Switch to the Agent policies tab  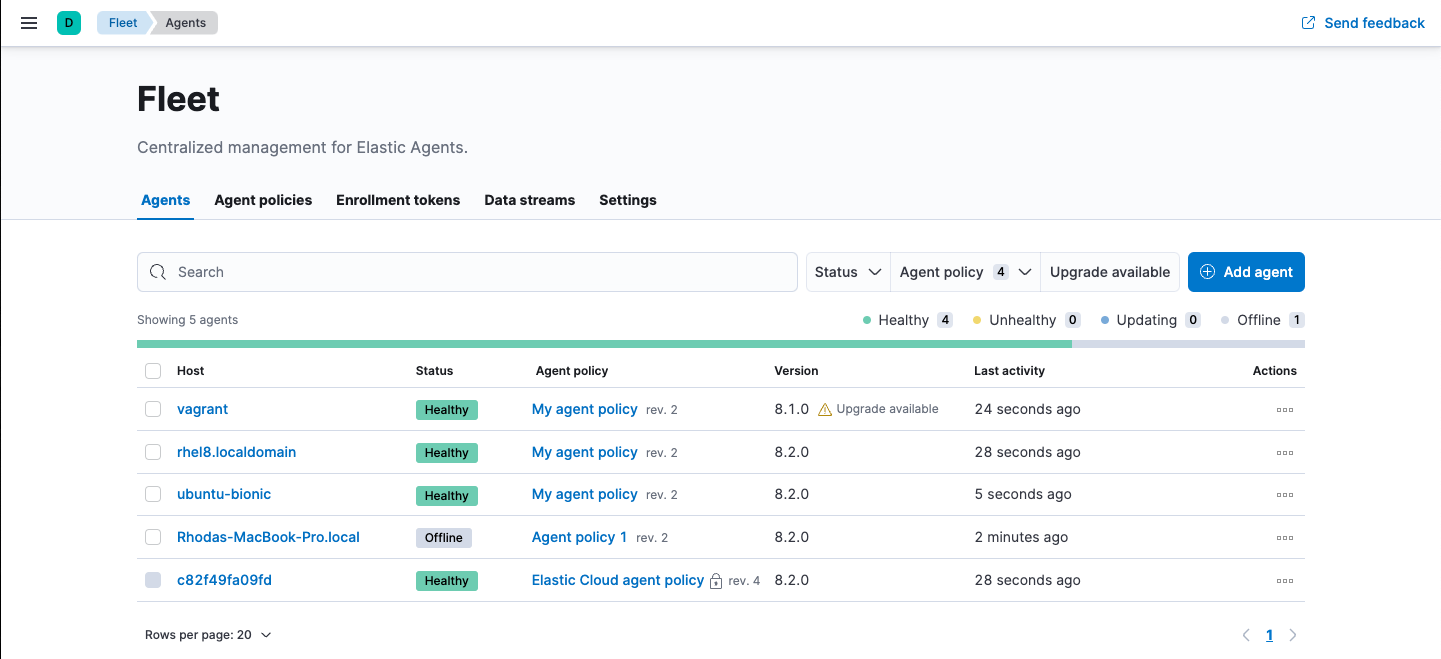[x=263, y=200]
